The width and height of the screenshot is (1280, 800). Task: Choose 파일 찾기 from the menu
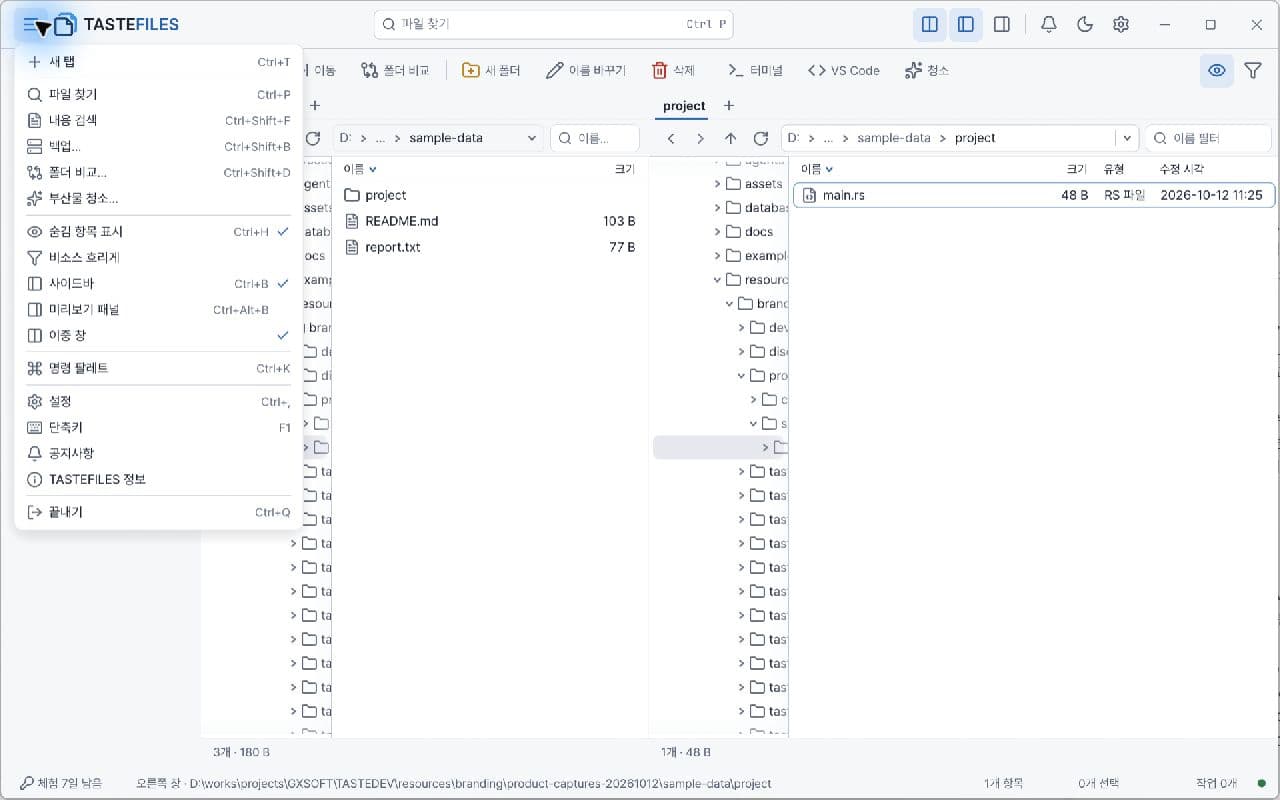click(x=158, y=94)
